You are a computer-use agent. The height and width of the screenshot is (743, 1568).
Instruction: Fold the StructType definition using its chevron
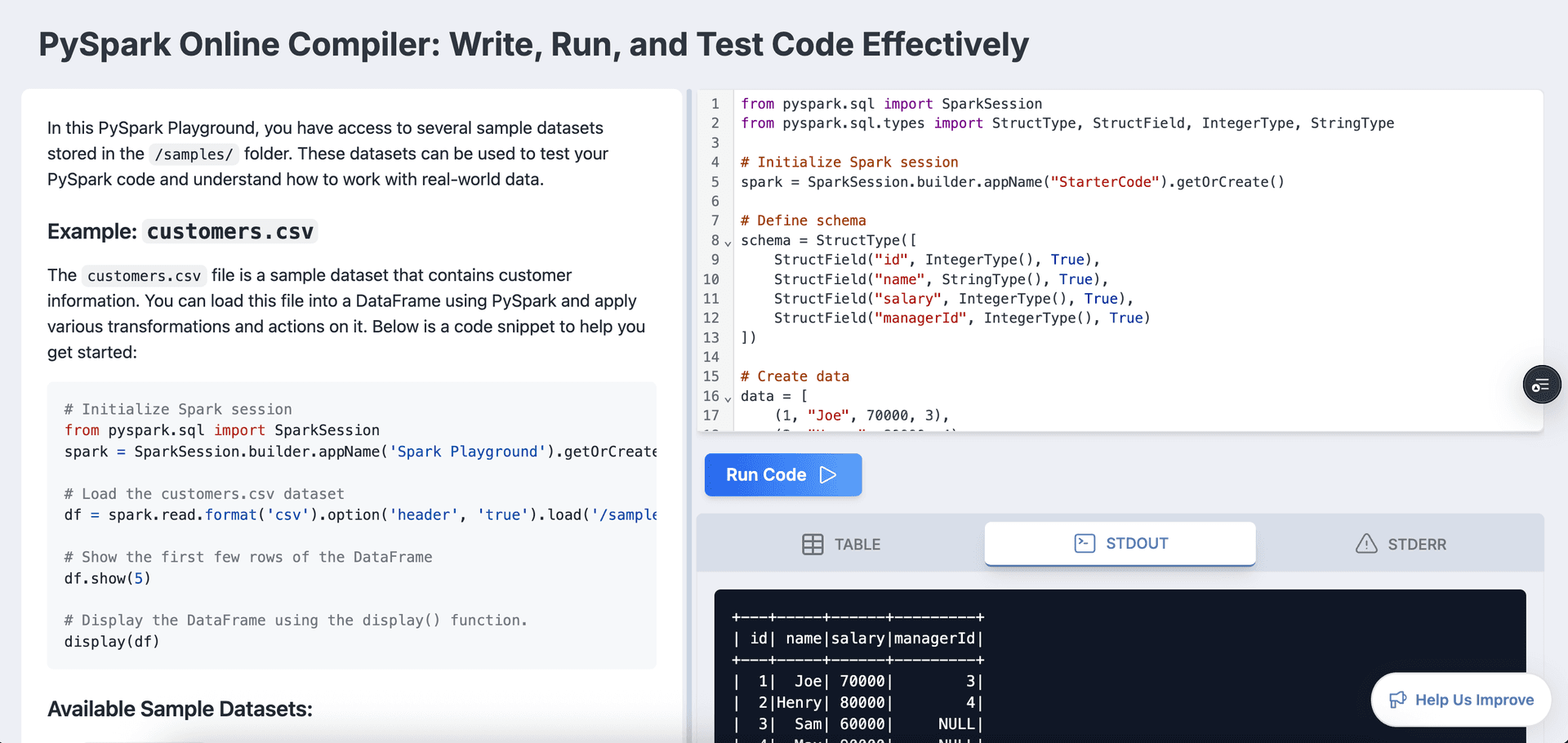tap(727, 242)
